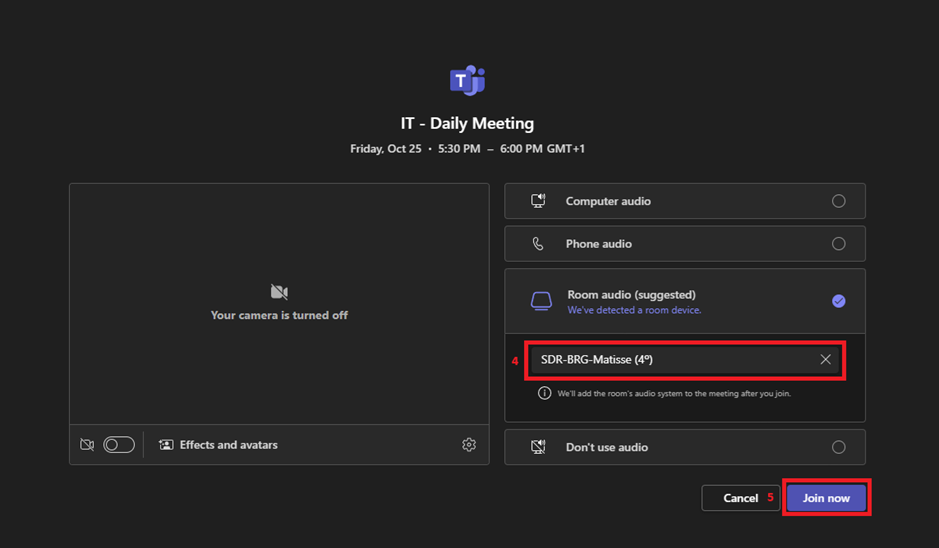Viewport: 939px width, 548px height.
Task: Select the Computer audio radio button
Action: coord(838,201)
